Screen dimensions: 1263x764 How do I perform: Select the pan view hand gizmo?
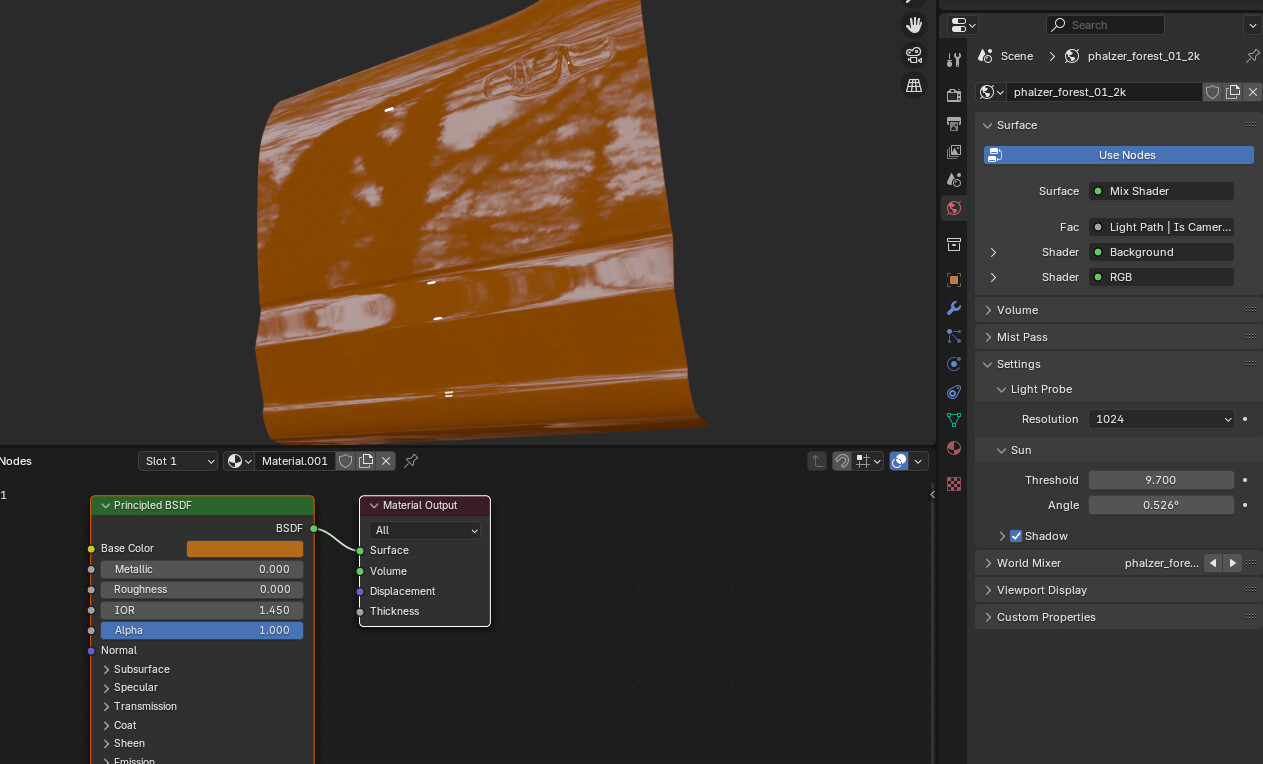pyautogui.click(x=914, y=24)
